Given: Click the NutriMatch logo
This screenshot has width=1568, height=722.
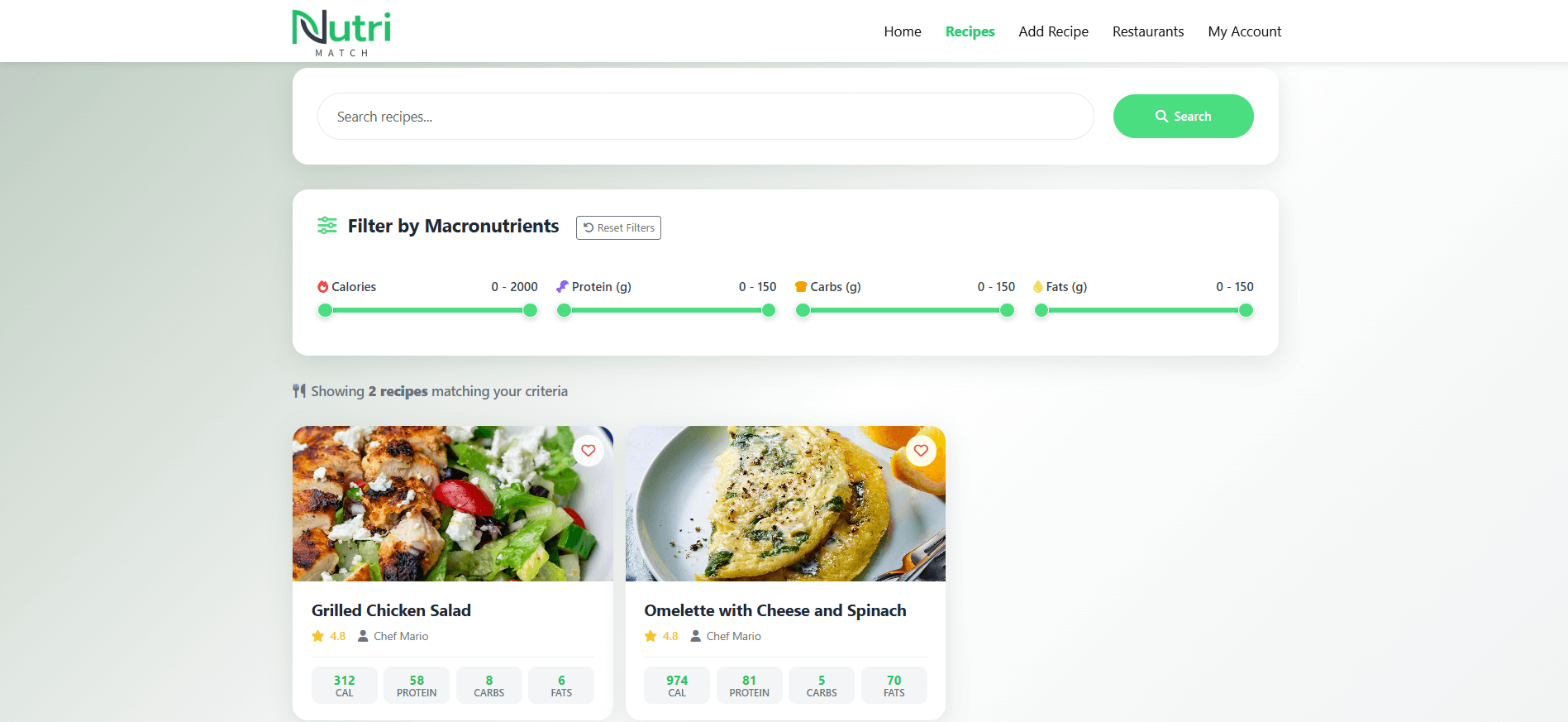Looking at the screenshot, I should coord(341,32).
